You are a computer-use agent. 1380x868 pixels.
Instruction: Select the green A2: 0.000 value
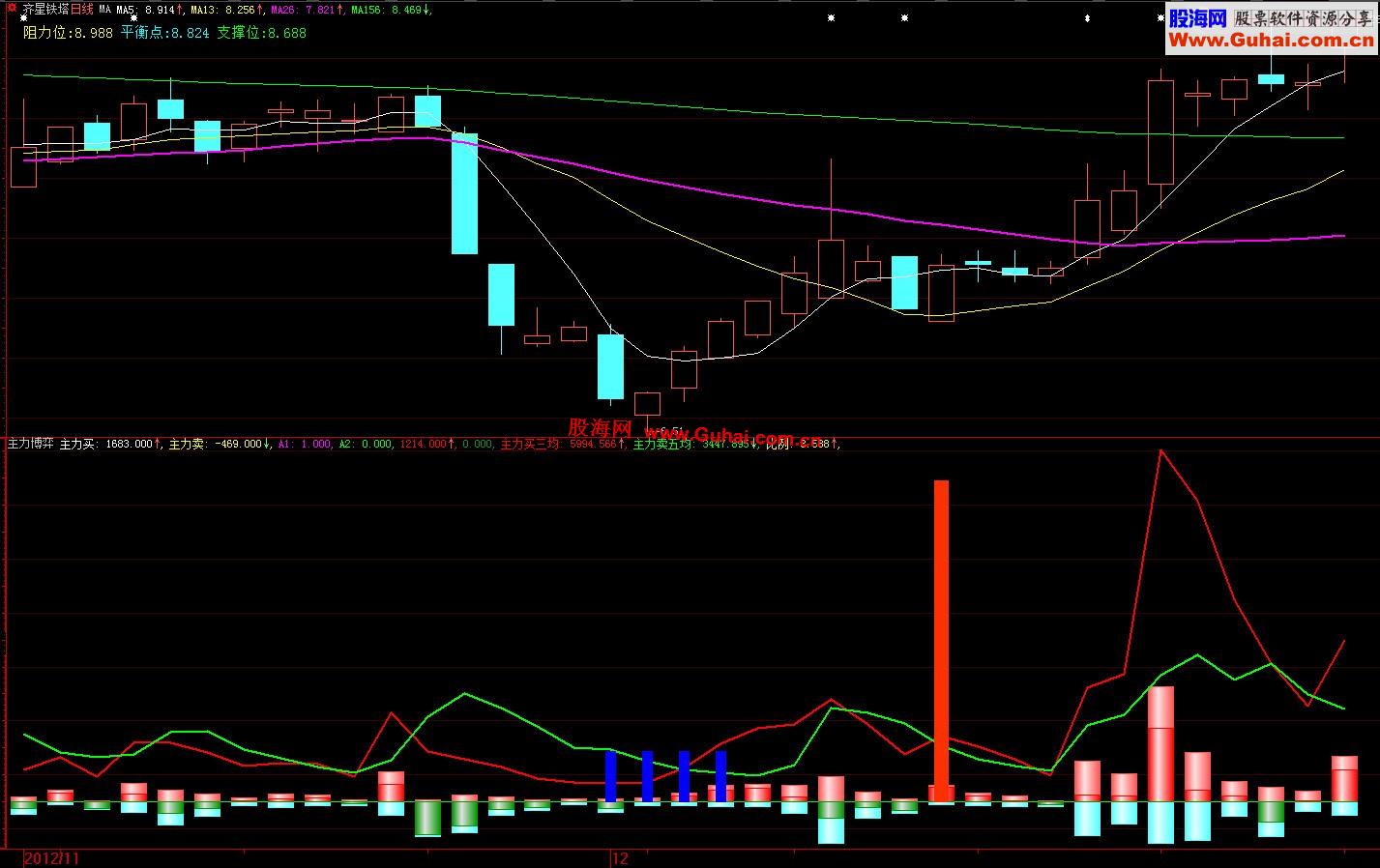366,444
